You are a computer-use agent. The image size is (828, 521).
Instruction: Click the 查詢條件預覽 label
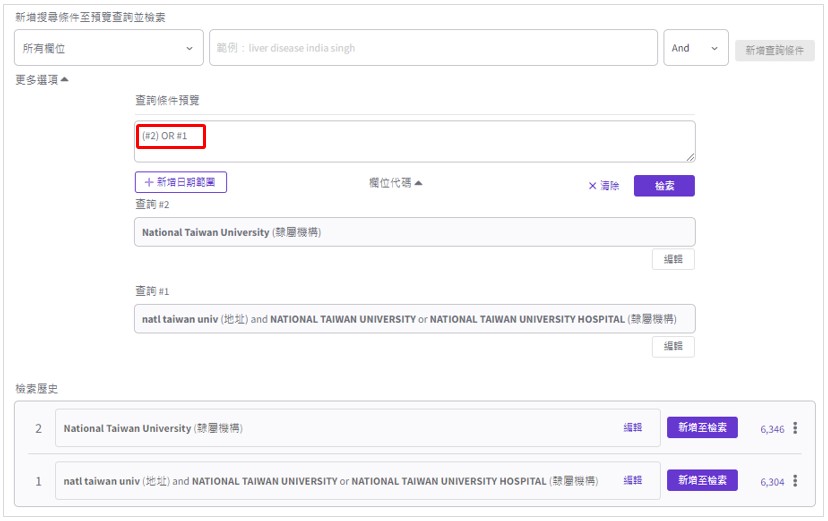tap(167, 100)
